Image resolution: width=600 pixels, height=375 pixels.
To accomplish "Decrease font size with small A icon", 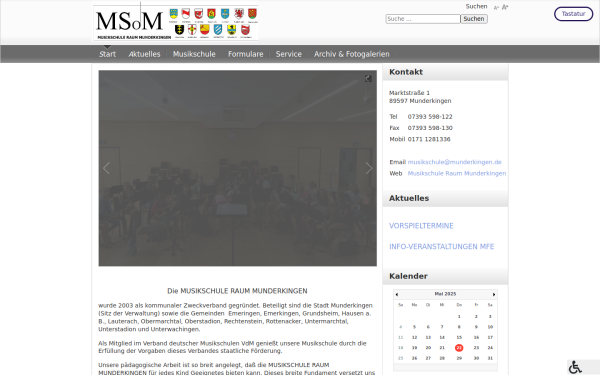I will point(496,8).
